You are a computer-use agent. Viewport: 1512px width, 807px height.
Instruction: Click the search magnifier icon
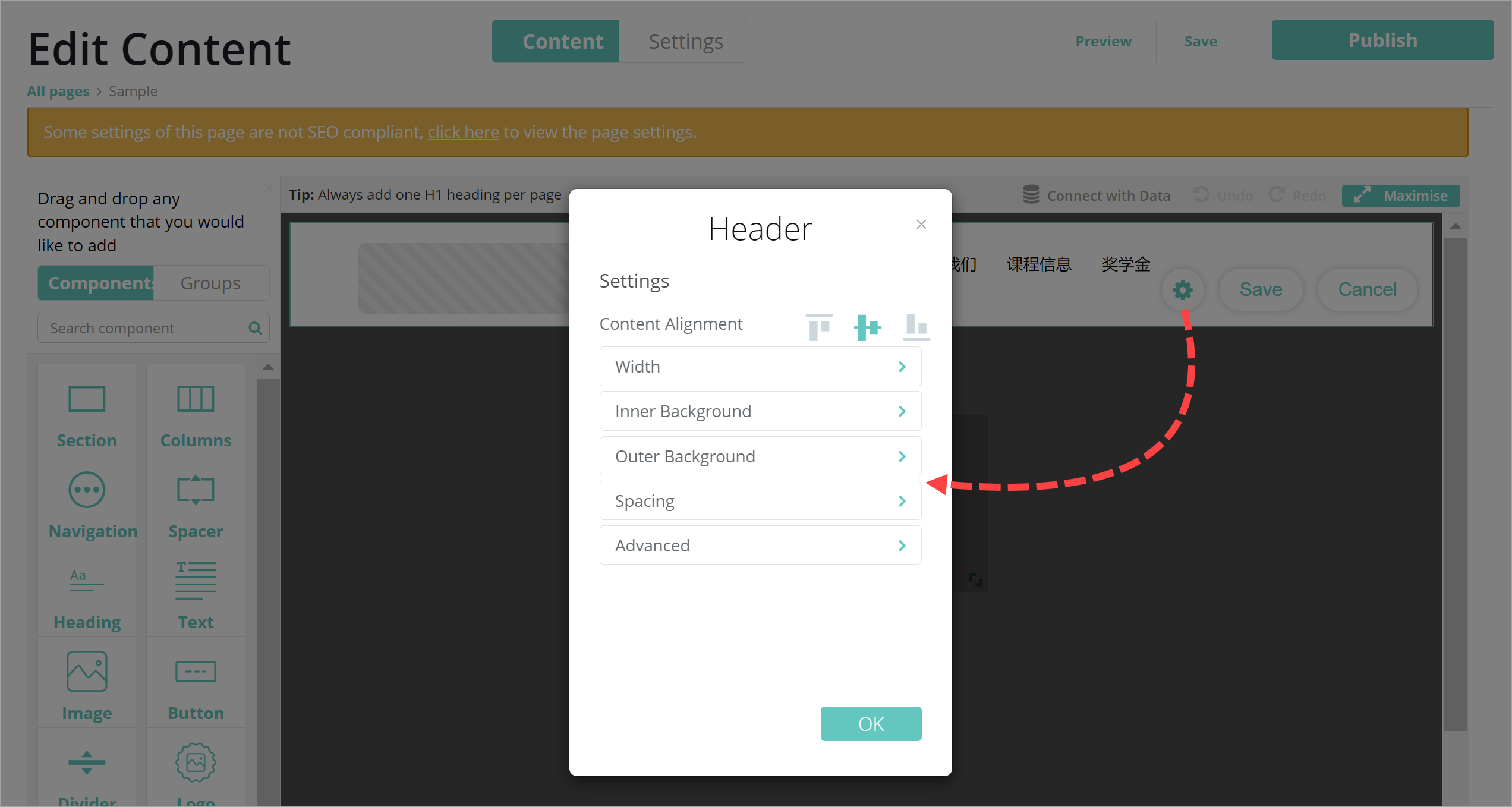(255, 329)
